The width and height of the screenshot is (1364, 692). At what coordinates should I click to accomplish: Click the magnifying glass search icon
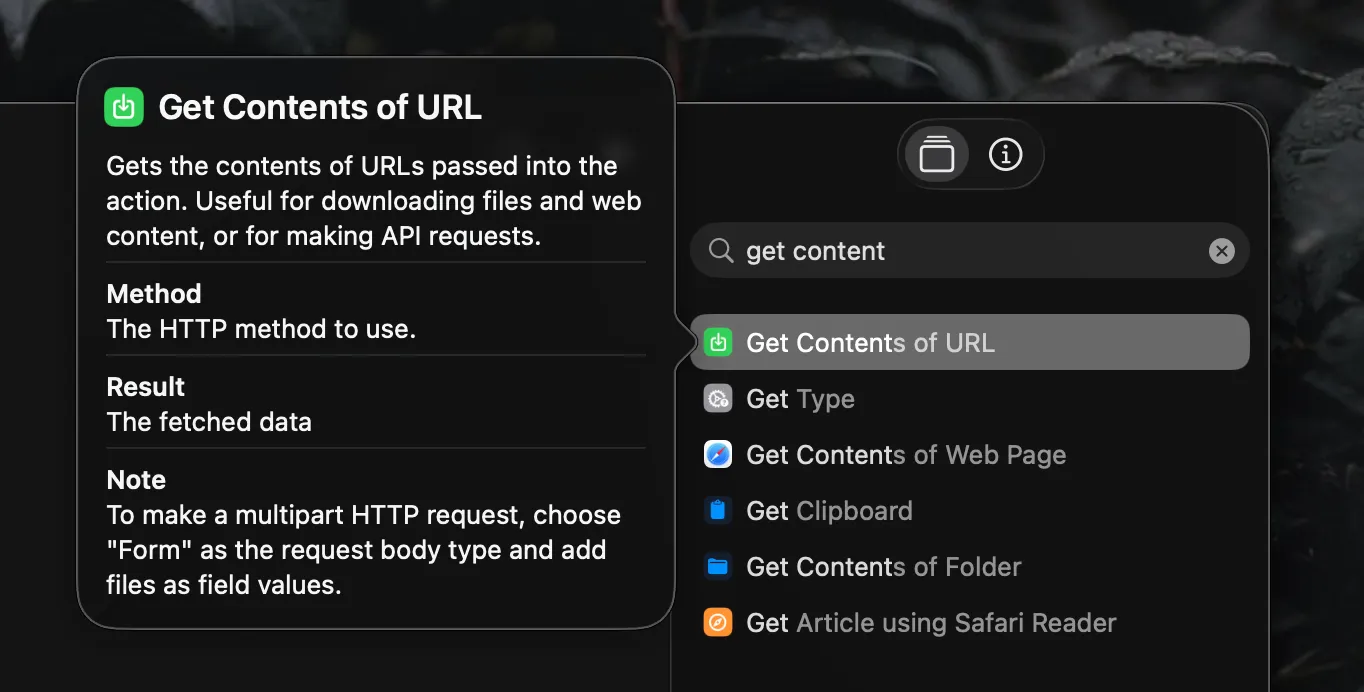coord(720,251)
